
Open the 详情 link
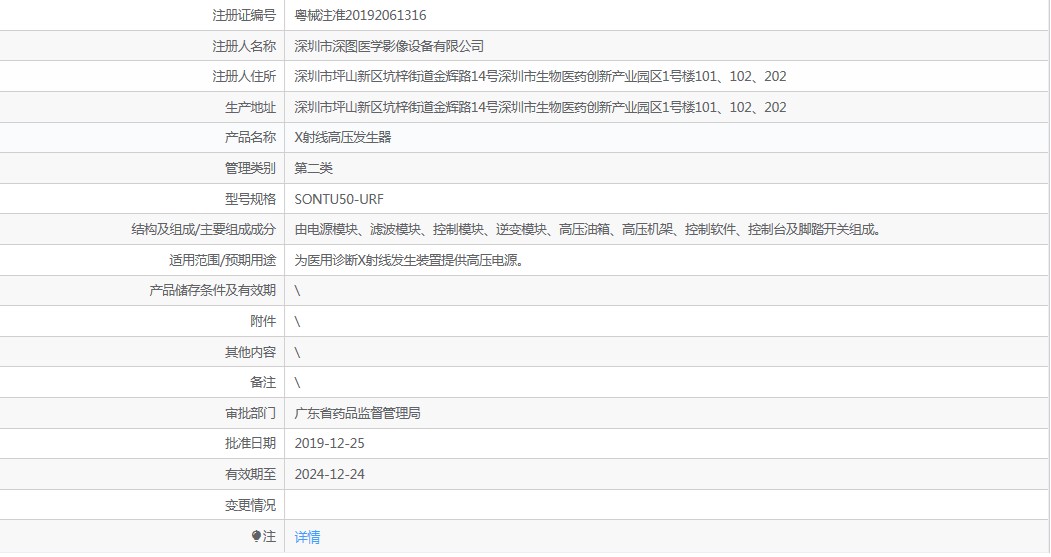click(307, 537)
